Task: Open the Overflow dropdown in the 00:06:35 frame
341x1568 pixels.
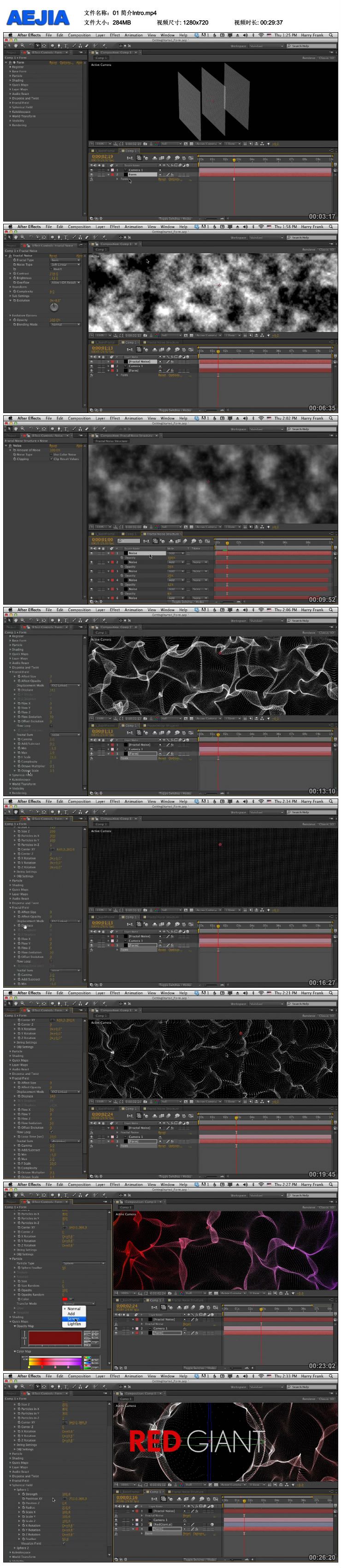Action: (x=65, y=282)
